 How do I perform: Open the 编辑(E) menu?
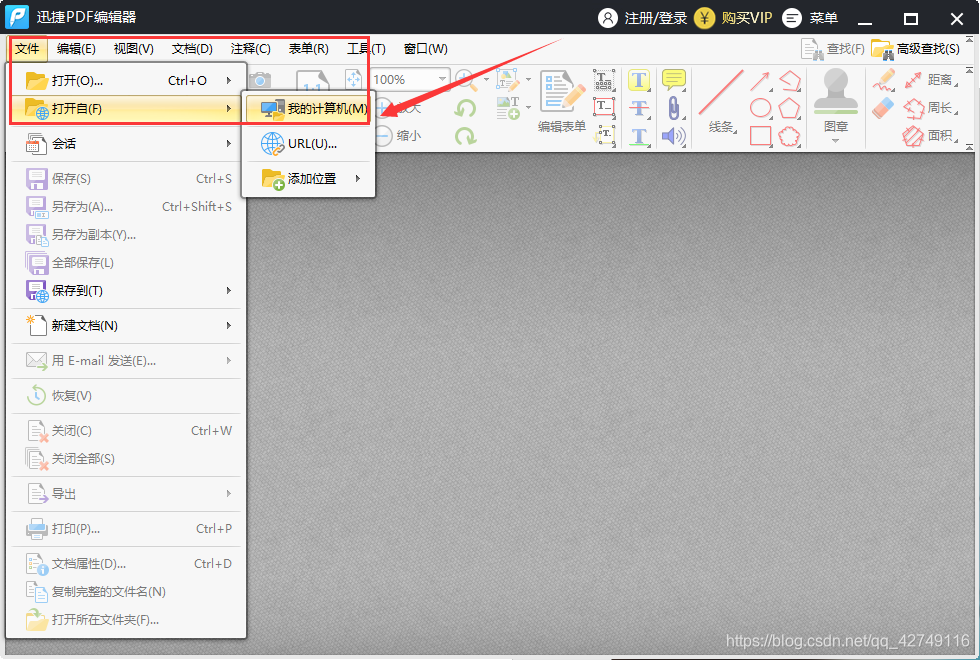[x=76, y=49]
